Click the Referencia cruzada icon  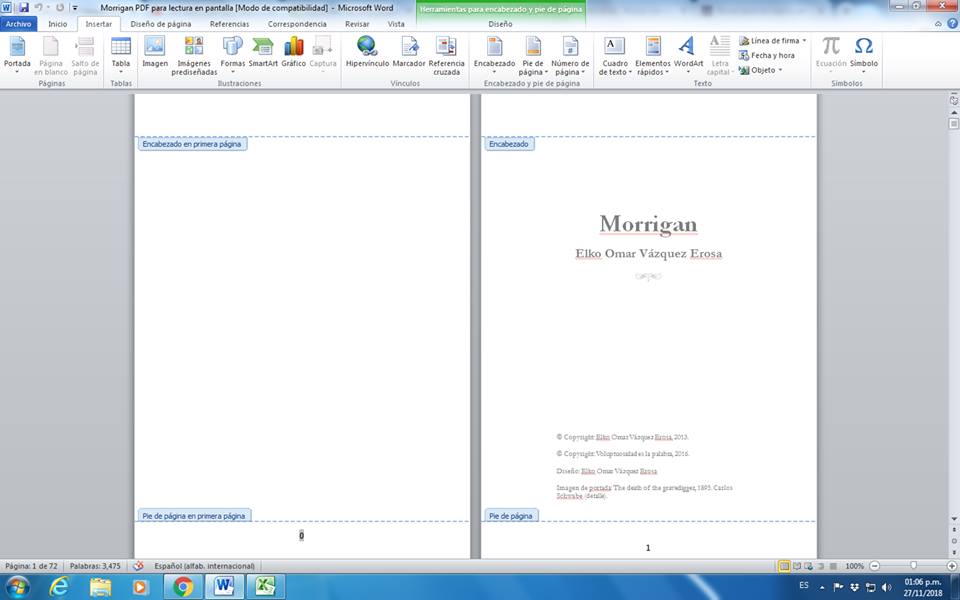446,55
